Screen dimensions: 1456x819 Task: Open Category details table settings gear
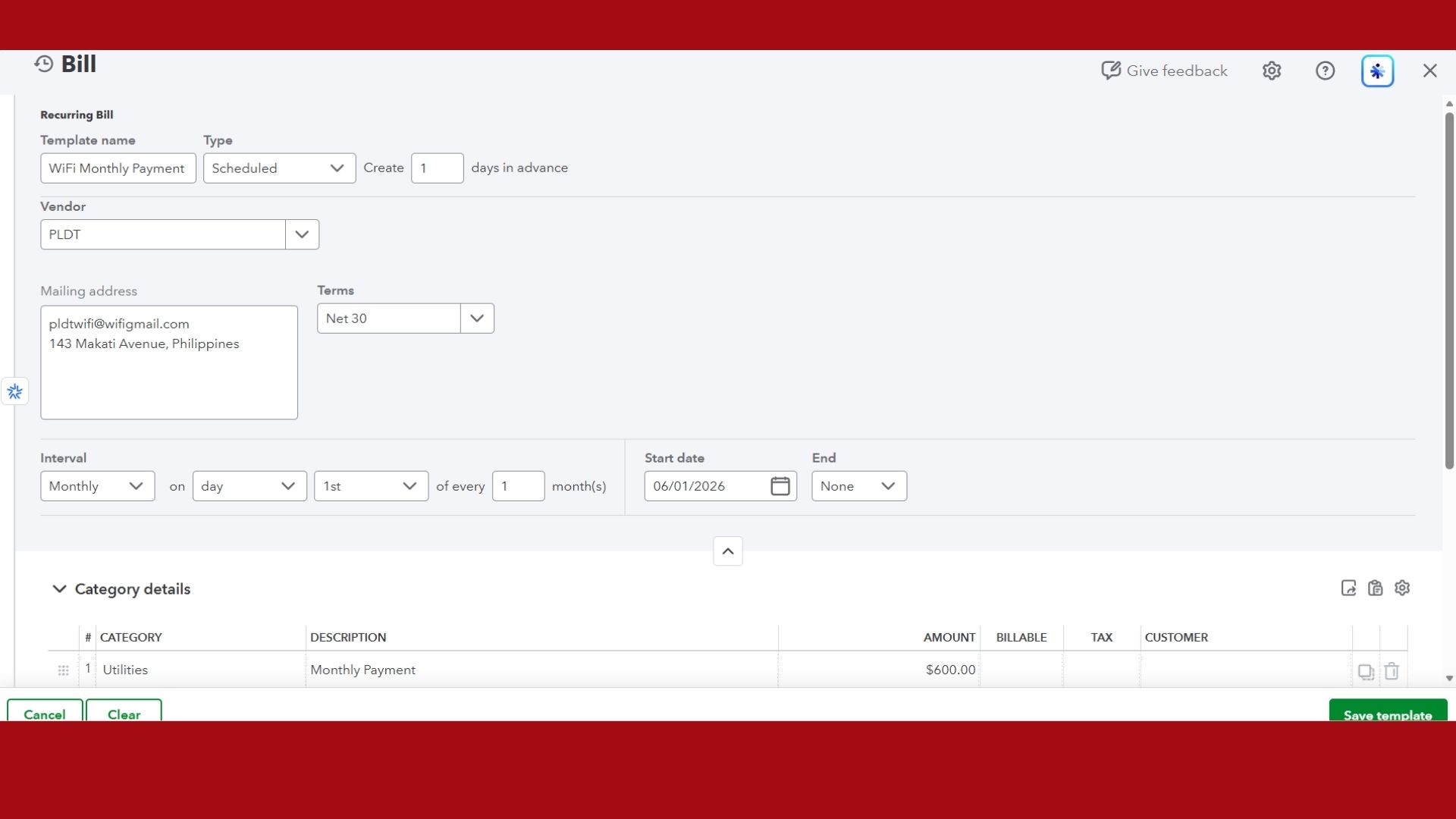tap(1402, 588)
